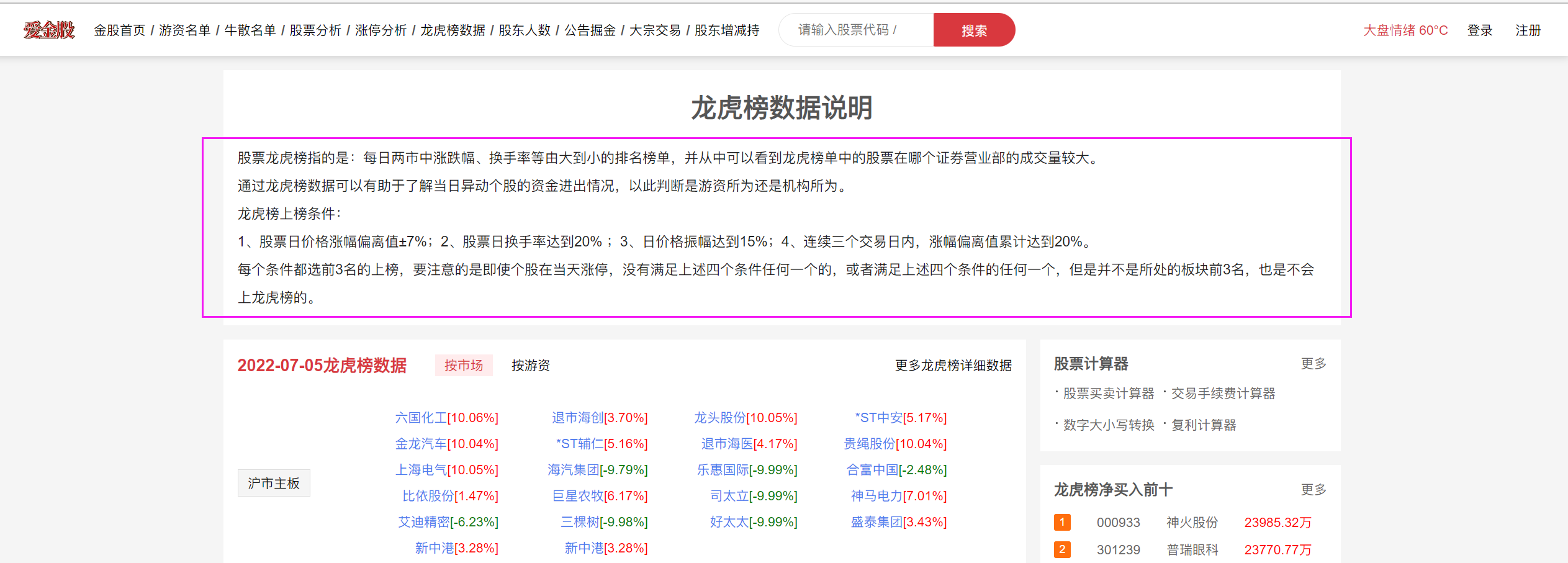
Task: Click stock code 000933
Action: pos(1118,523)
